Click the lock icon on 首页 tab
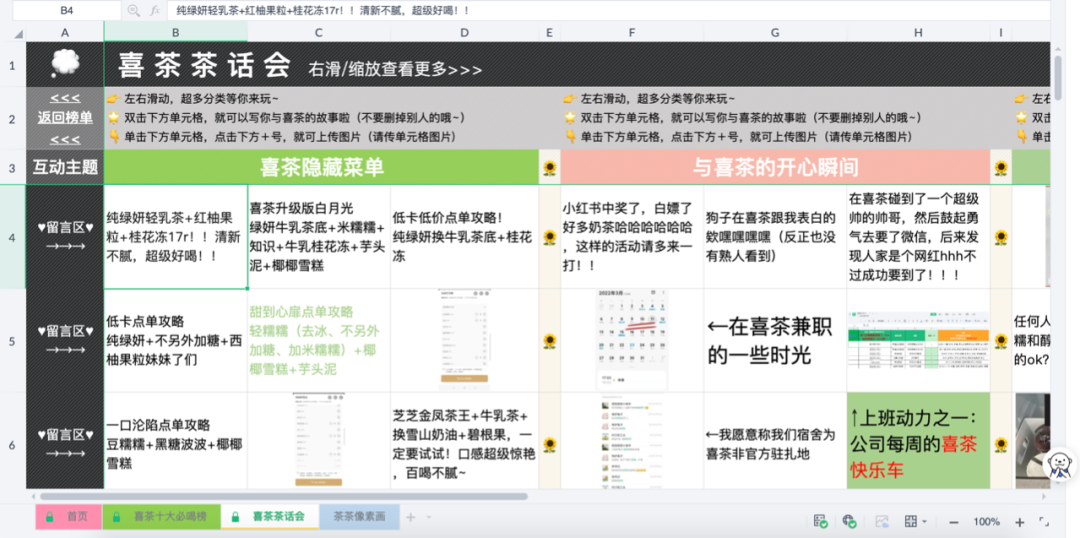Screen dimensions: 1080x538 (50, 516)
